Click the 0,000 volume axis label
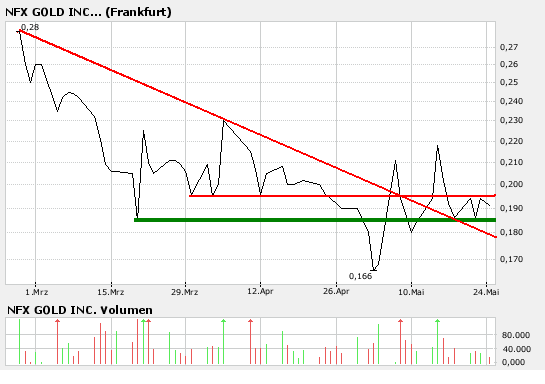Image resolution: width=545 pixels, height=384 pixels. tap(513, 362)
